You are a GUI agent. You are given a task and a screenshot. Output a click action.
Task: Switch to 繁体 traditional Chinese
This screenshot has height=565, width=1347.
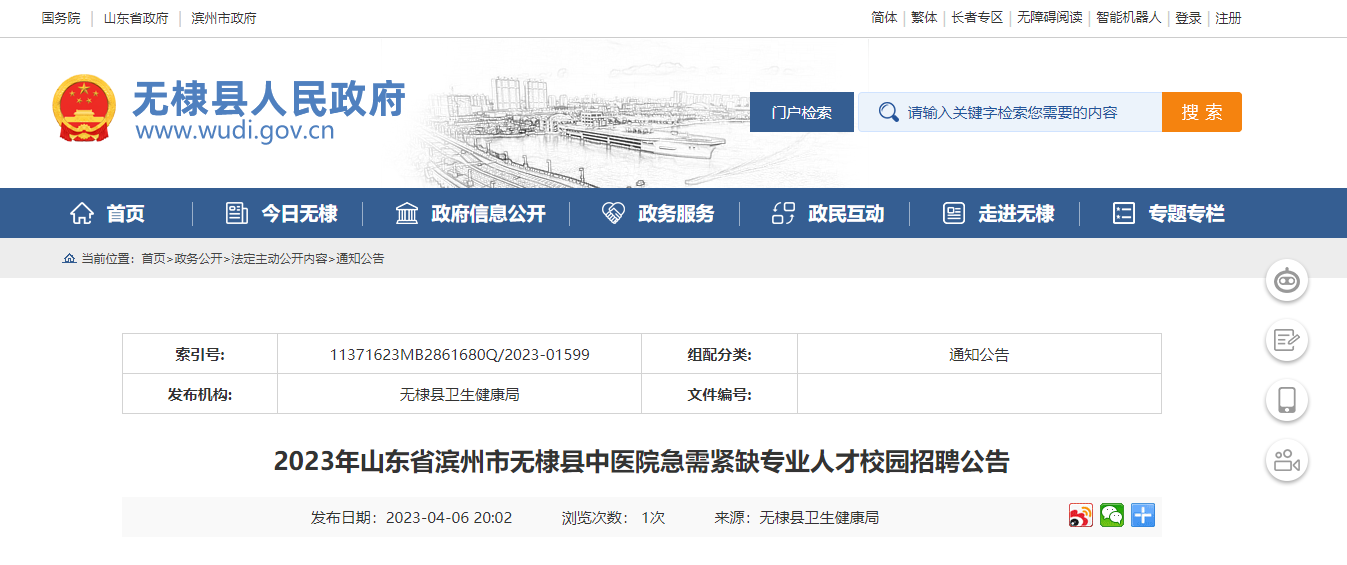(x=924, y=18)
